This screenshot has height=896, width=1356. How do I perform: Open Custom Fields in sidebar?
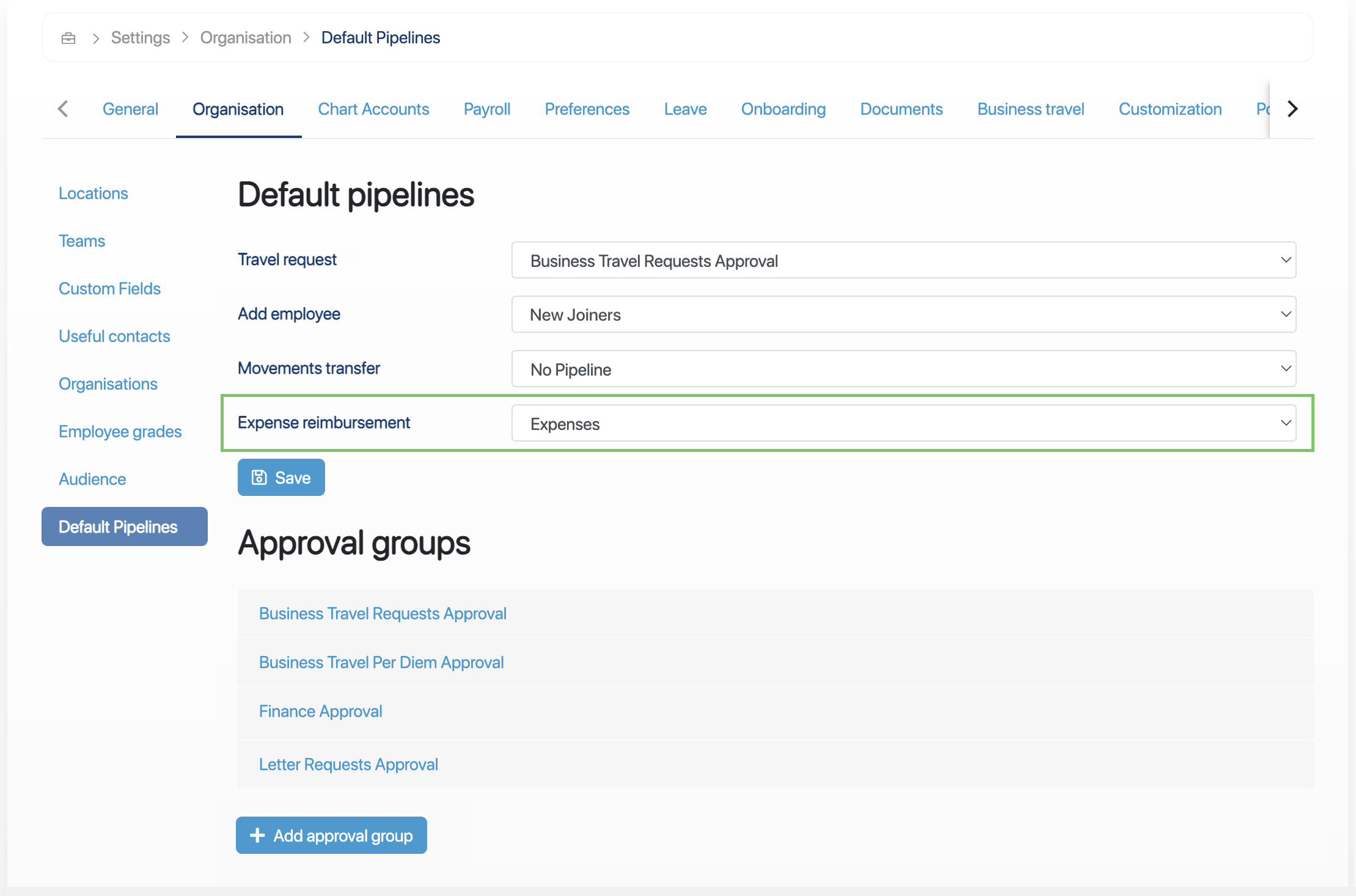tap(109, 289)
